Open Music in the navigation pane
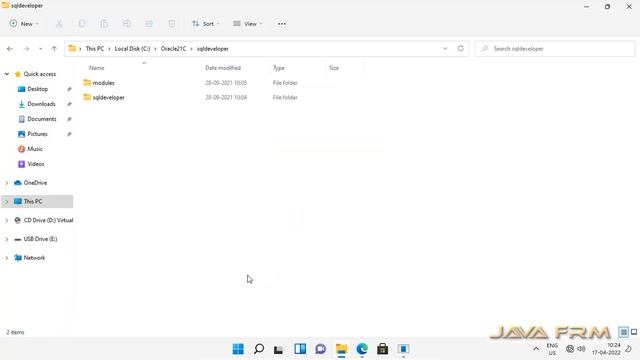 35,149
